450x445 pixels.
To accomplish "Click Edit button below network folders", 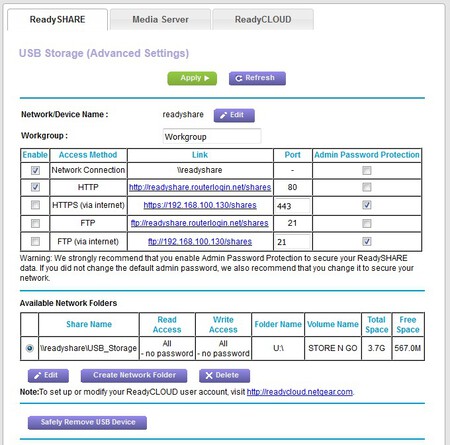I will 48,376.
